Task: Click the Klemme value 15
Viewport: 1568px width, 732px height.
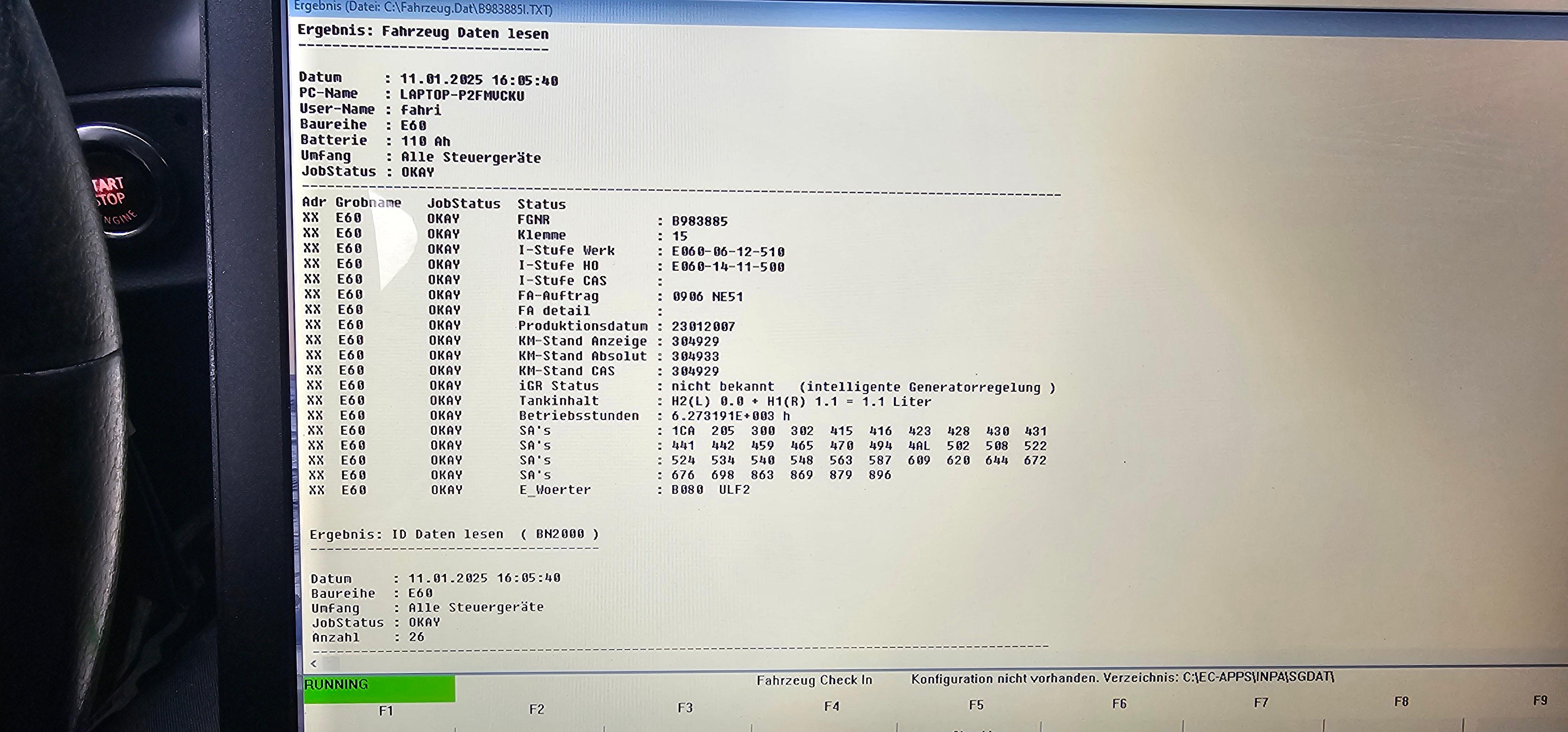Action: point(679,236)
